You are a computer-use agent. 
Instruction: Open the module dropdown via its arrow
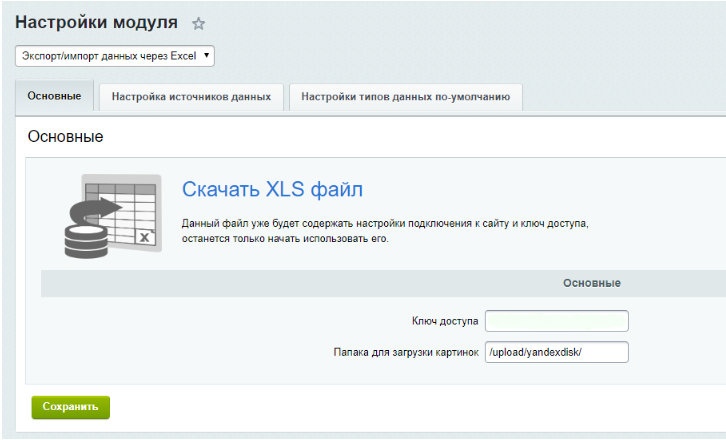click(206, 56)
